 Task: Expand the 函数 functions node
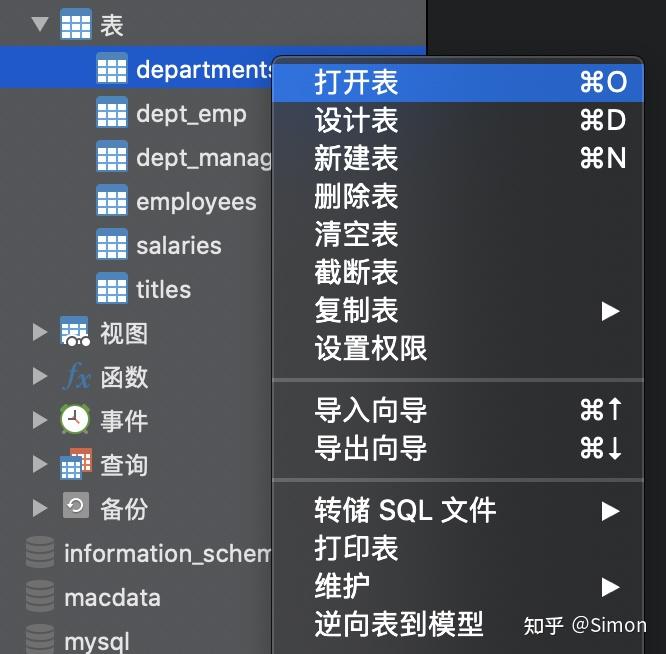(x=40, y=377)
